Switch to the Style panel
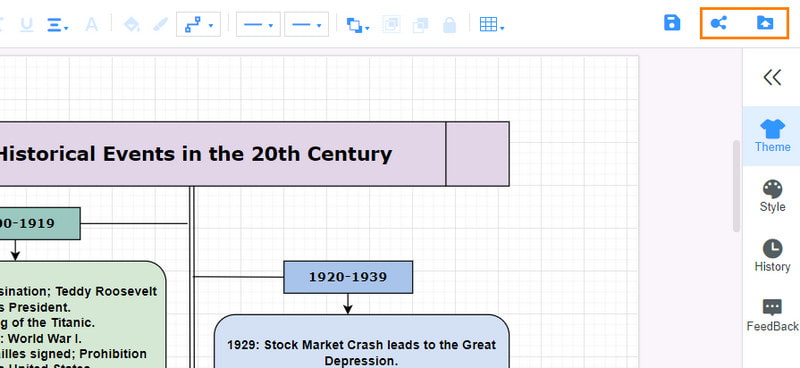800x368 pixels. [772, 196]
